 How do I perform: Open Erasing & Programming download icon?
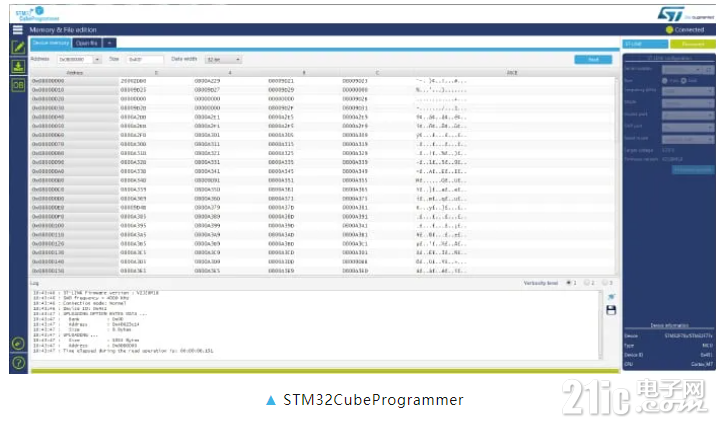click(18, 66)
